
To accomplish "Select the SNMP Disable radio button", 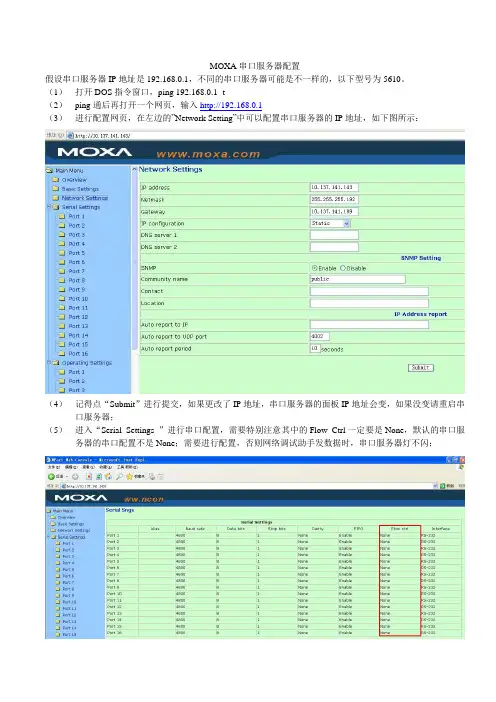I will click(343, 268).
